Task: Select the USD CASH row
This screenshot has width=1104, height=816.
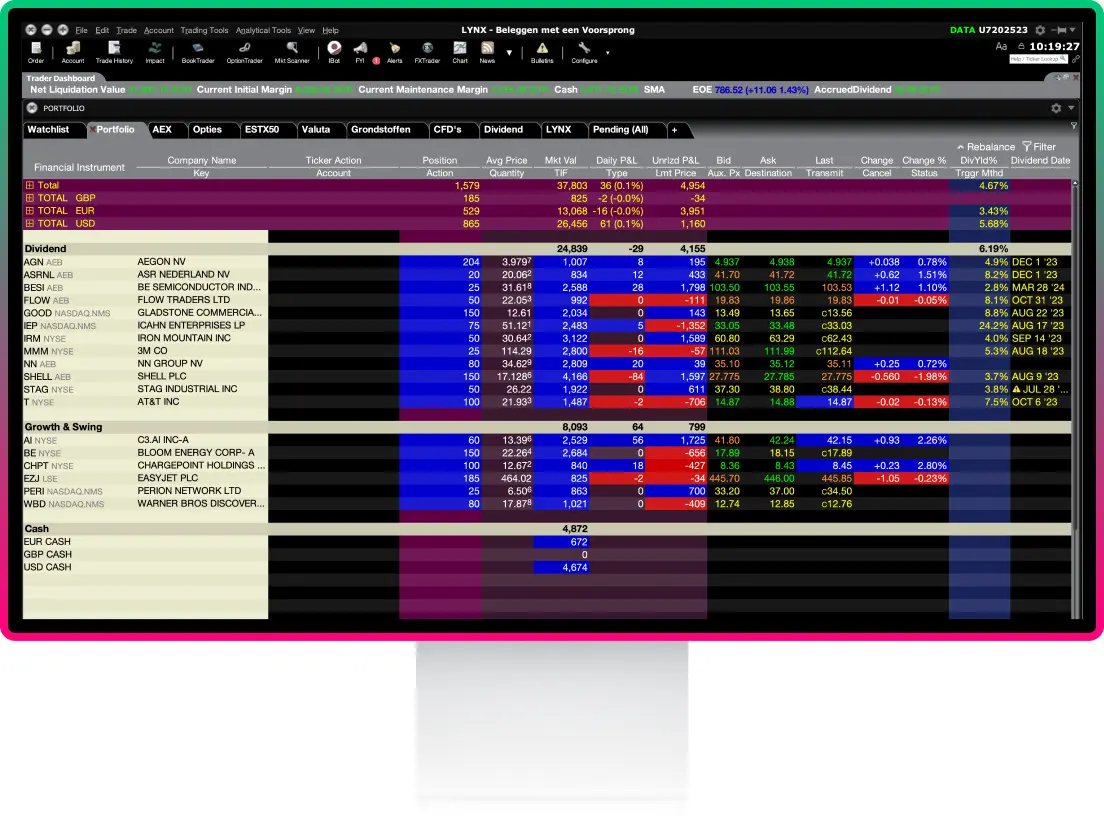Action: [547, 567]
